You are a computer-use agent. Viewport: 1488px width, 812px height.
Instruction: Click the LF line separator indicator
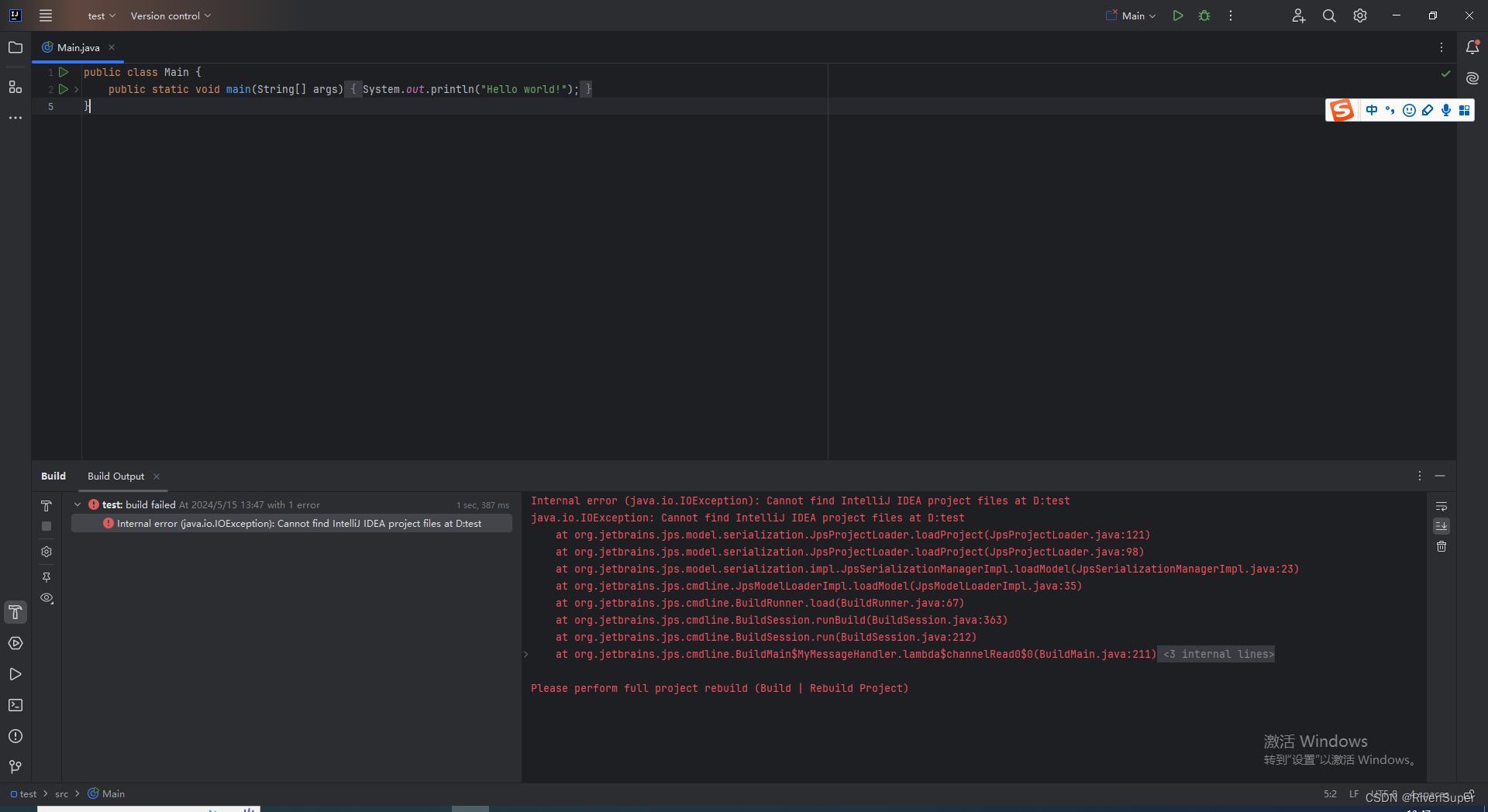click(x=1354, y=793)
